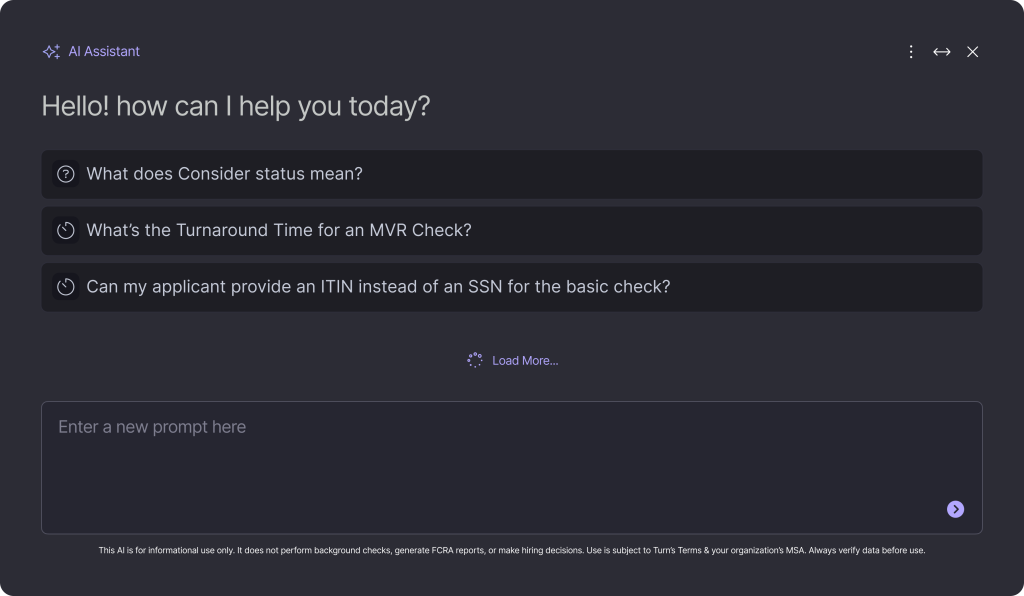Open the three-dot more options menu
Viewport: 1024px width, 596px height.
coord(910,52)
